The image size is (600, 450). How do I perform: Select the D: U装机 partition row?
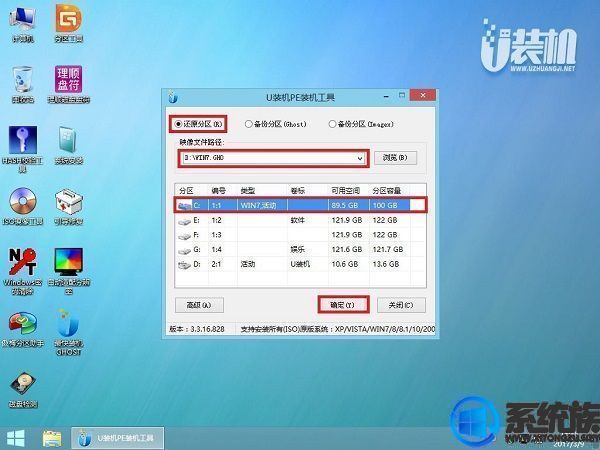[300, 264]
